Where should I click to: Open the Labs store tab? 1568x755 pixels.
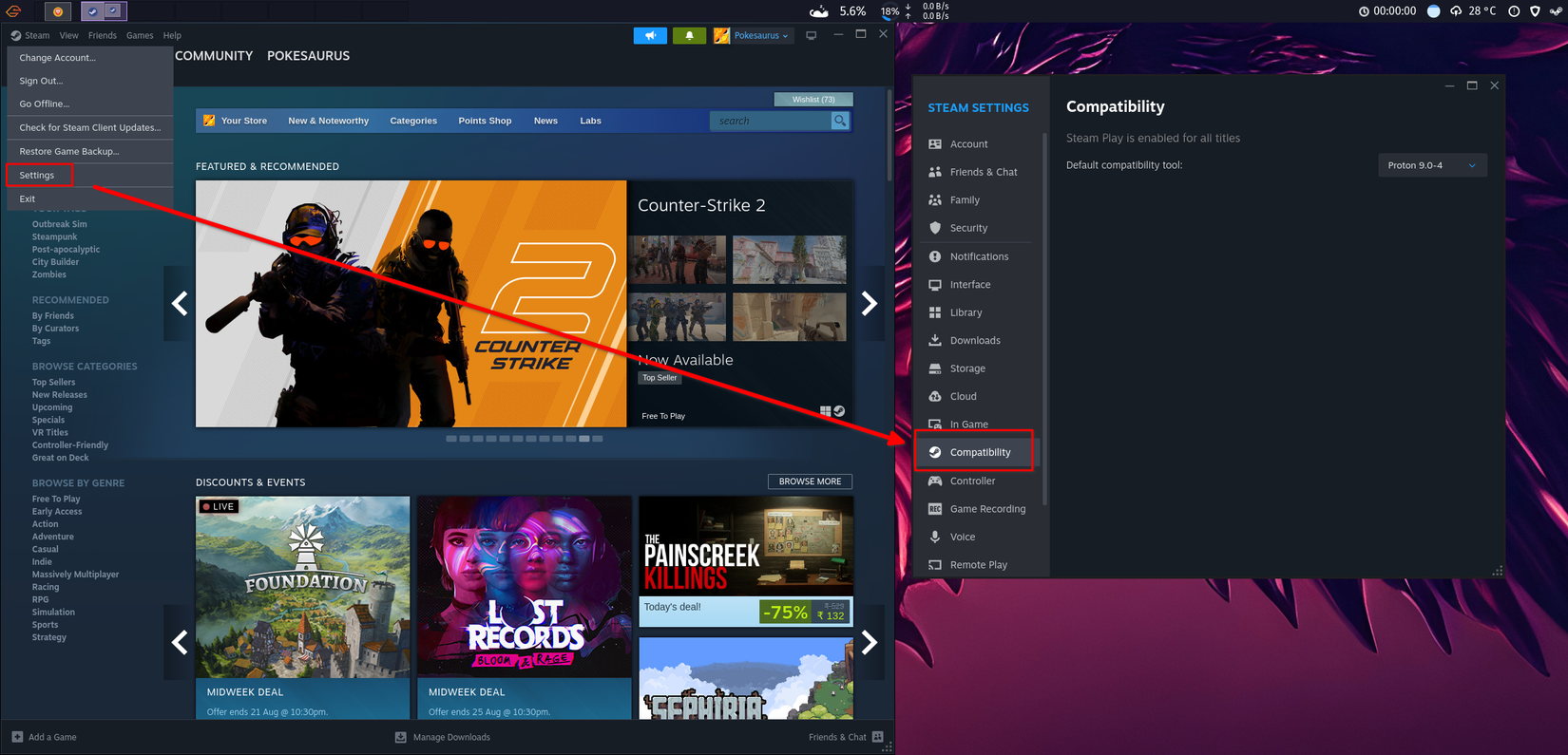[591, 121]
